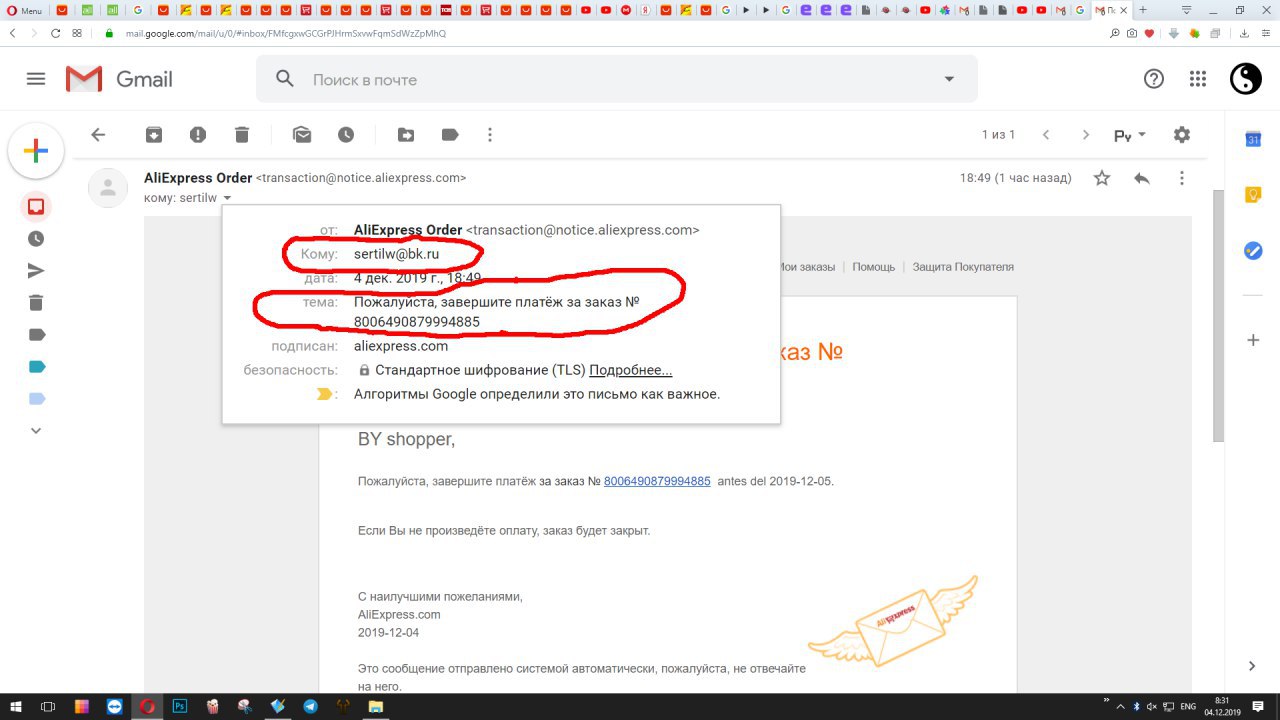Take Opera snapshot with camera icon
This screenshot has height=720, width=1280.
pyautogui.click(x=1132, y=33)
